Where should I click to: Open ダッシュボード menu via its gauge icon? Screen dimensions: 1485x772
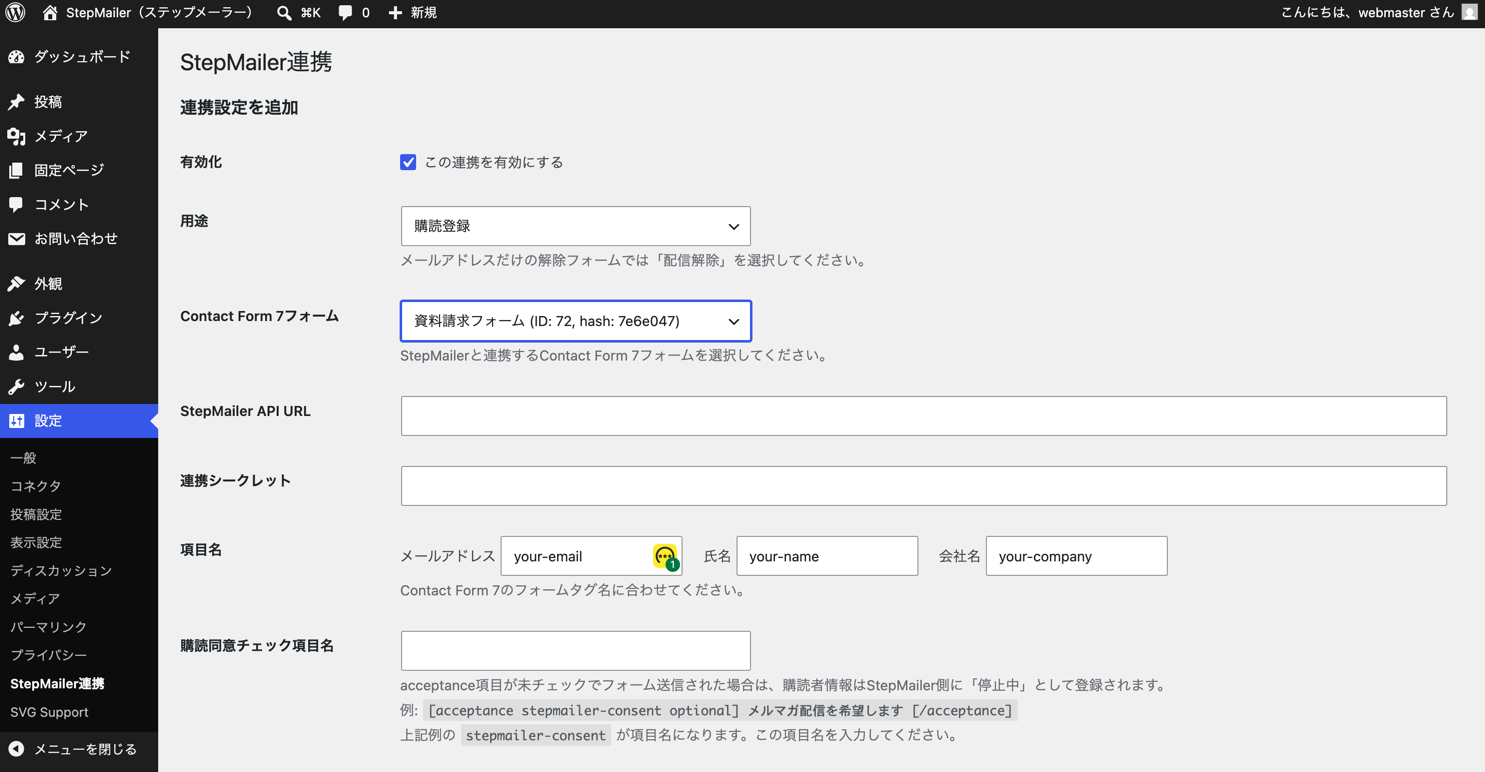click(x=16, y=57)
